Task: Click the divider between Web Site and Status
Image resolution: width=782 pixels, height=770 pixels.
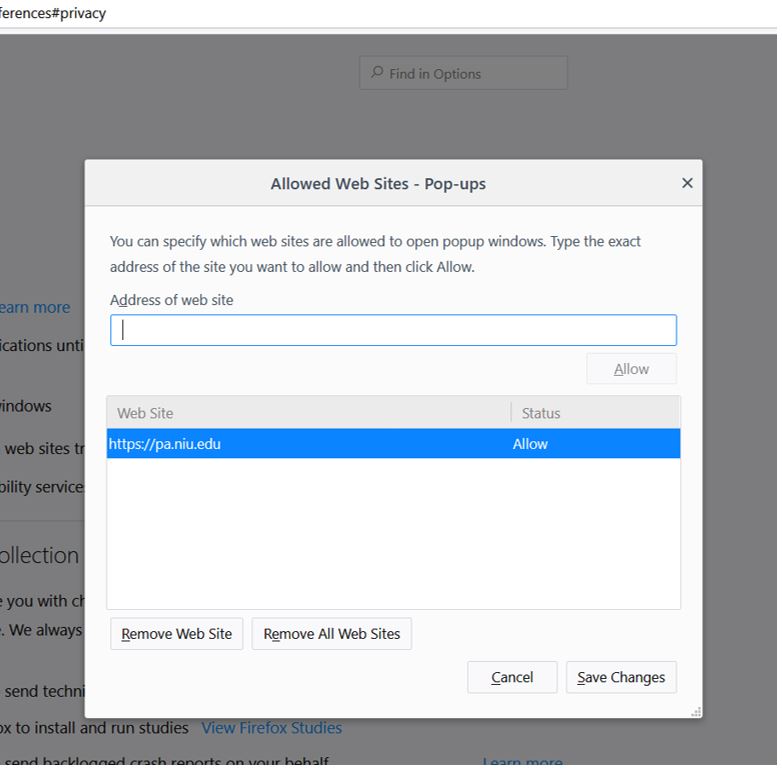Action: click(511, 413)
